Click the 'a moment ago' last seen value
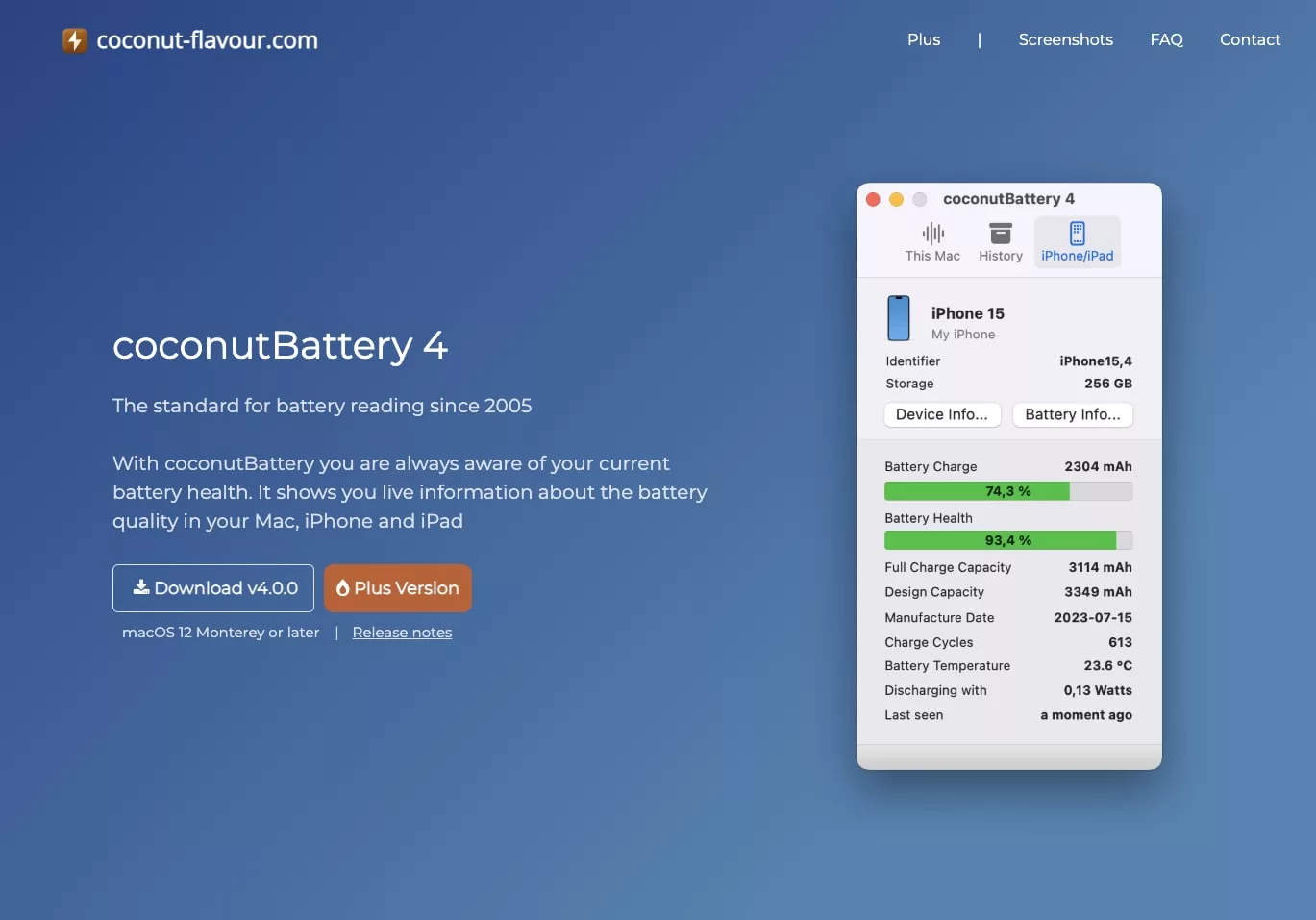The height and width of the screenshot is (920, 1316). (x=1086, y=715)
